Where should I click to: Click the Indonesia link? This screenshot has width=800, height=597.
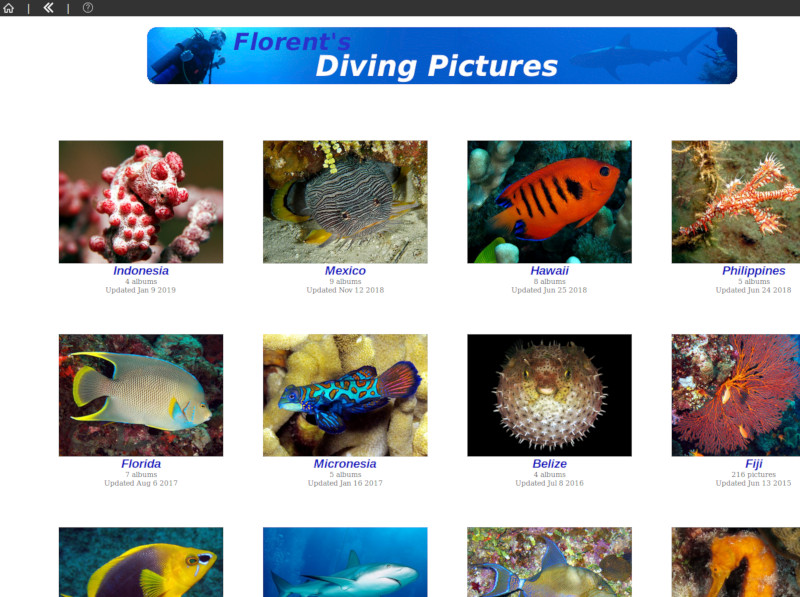pos(141,271)
